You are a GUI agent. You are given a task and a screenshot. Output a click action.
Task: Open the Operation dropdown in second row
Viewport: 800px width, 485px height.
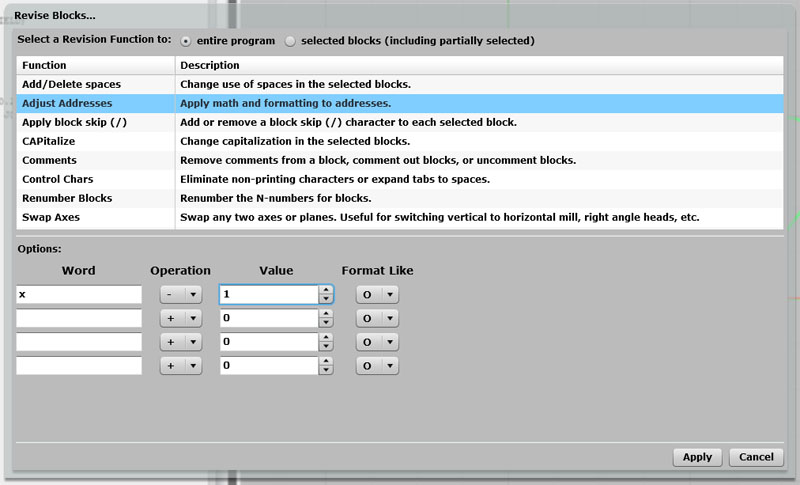tap(181, 318)
